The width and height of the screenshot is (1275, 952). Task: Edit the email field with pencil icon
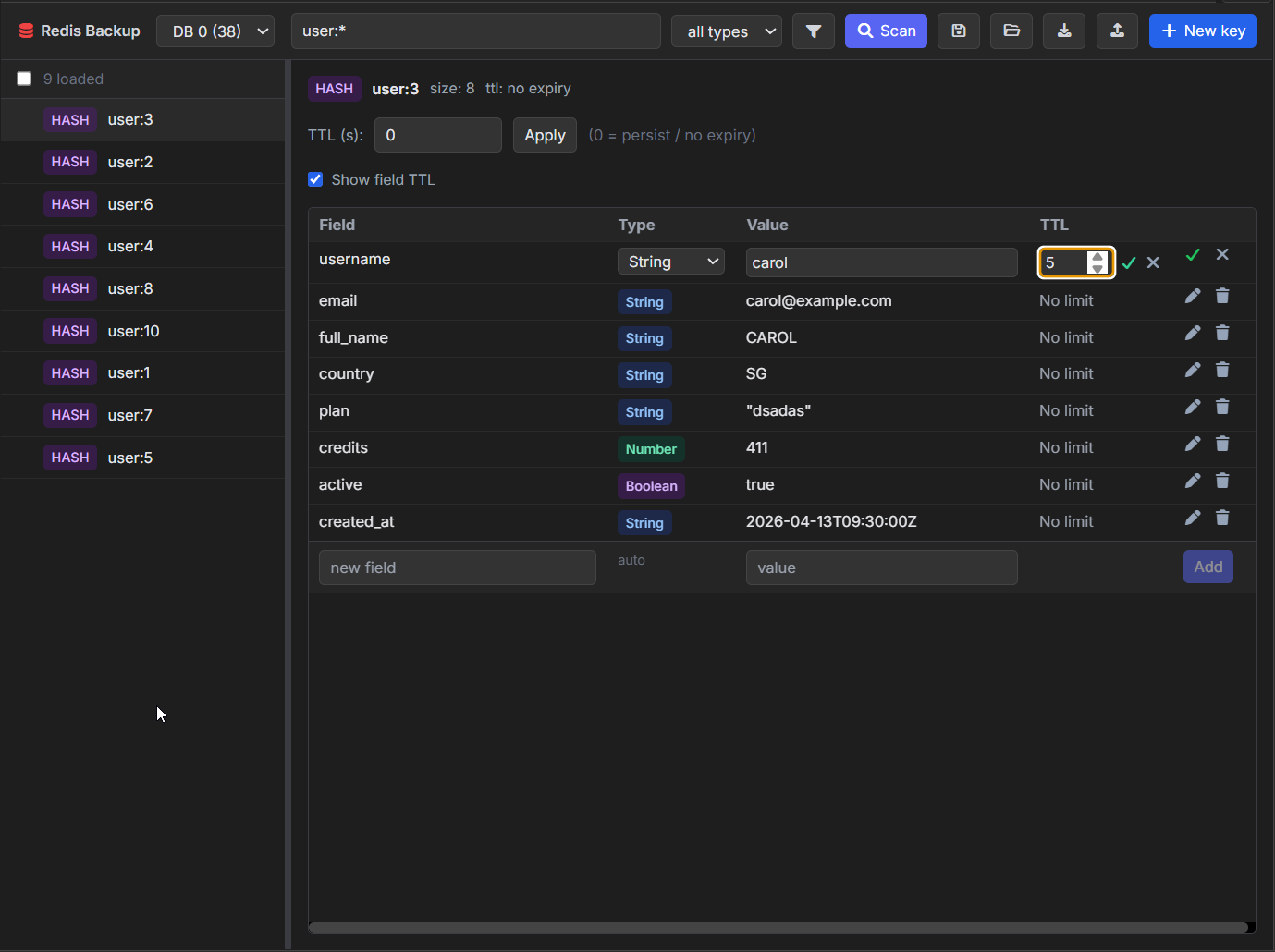1193,296
